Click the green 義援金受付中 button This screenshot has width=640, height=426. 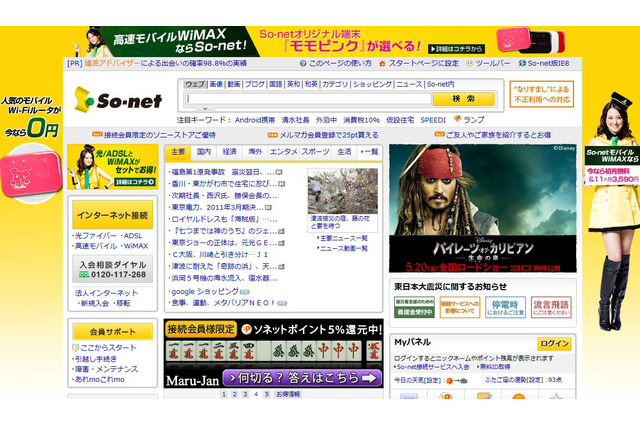coord(414,307)
